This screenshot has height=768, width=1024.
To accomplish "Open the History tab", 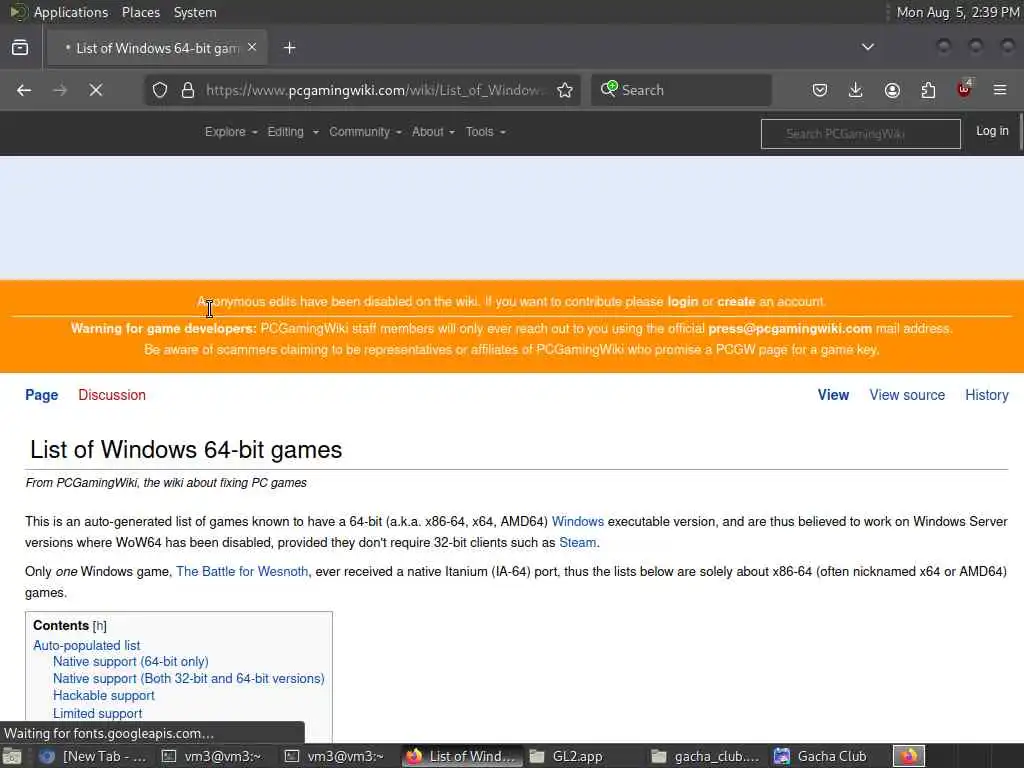I will tap(987, 395).
